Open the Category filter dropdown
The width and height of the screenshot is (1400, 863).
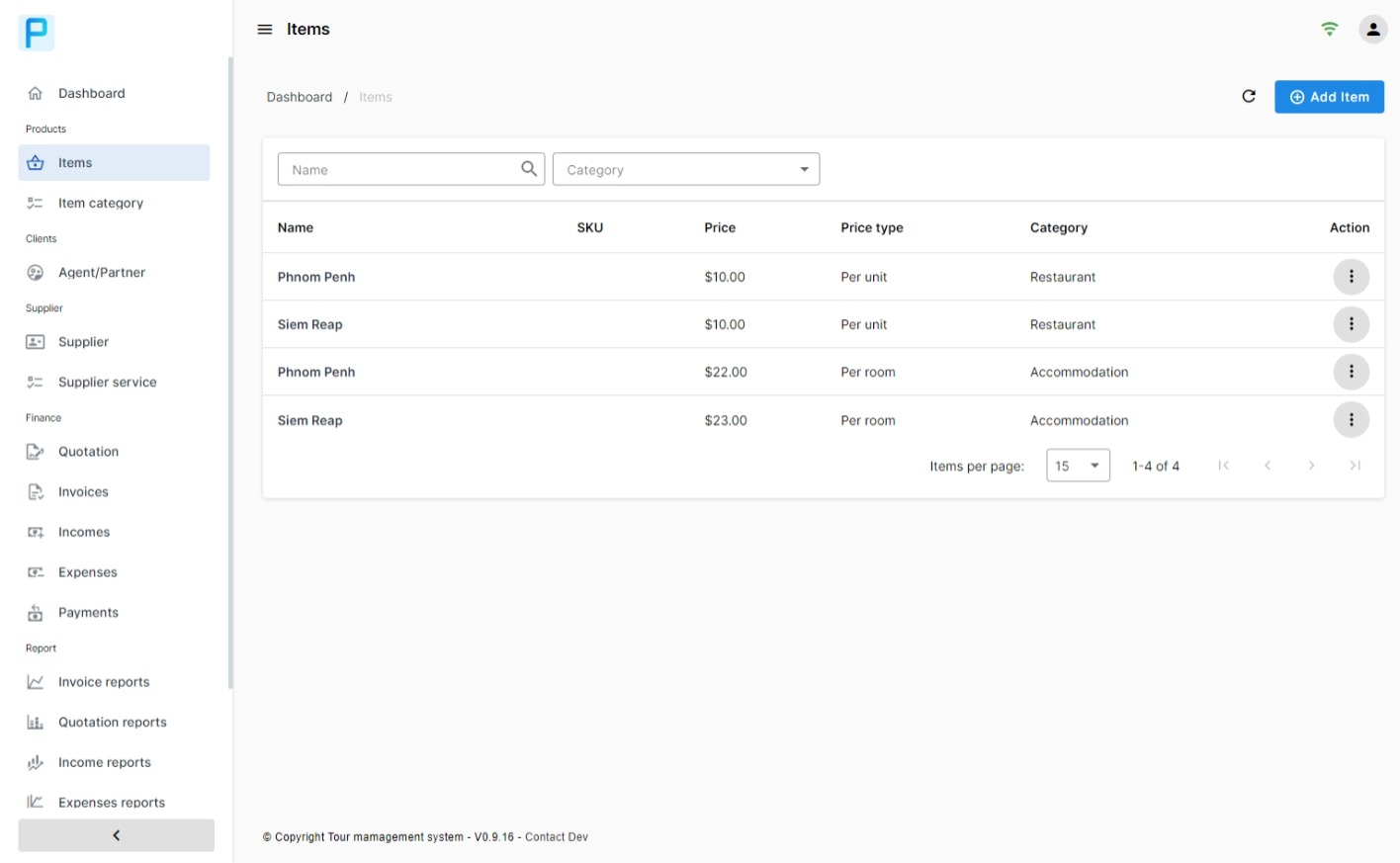click(x=686, y=169)
